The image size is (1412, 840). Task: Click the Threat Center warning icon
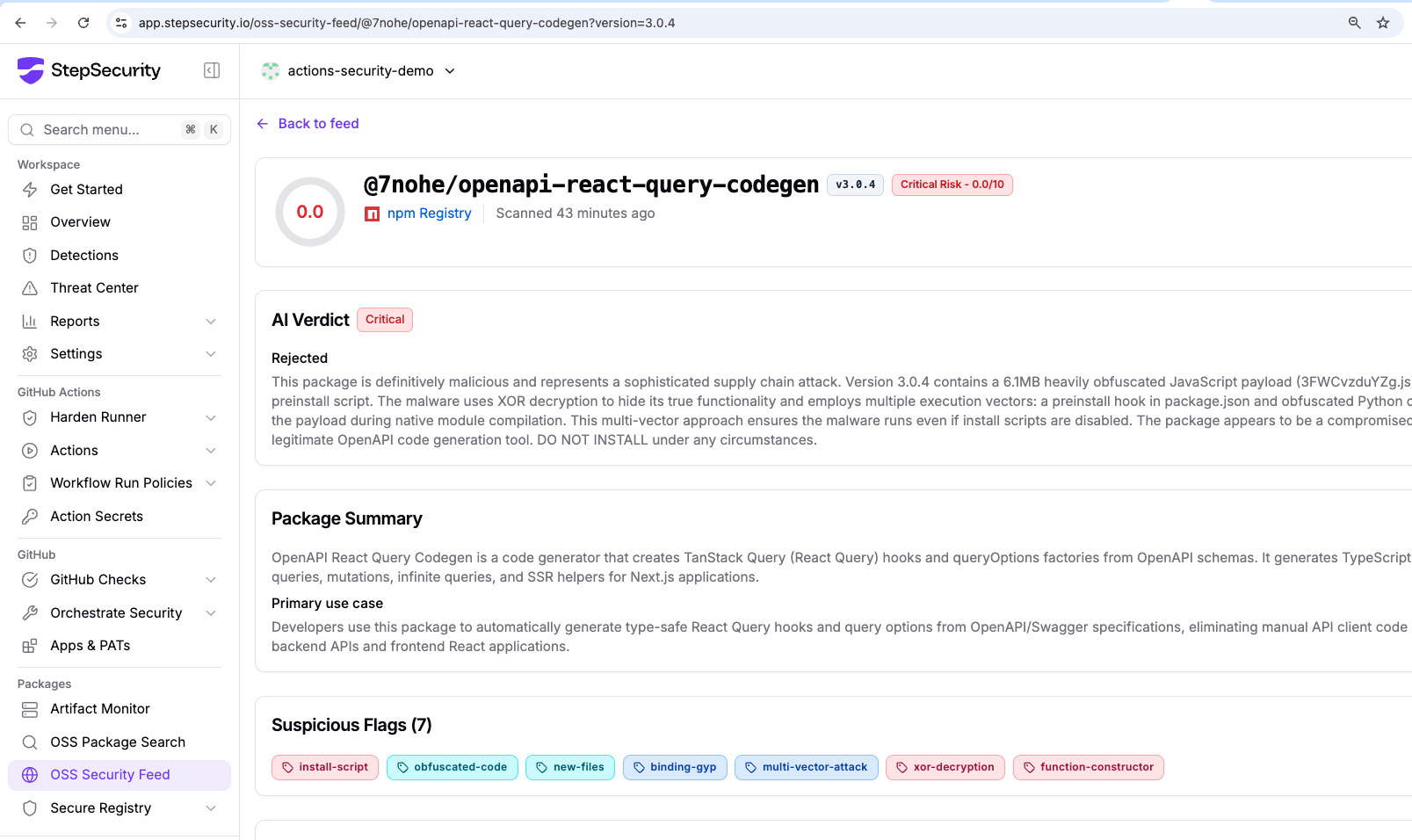pos(30,288)
